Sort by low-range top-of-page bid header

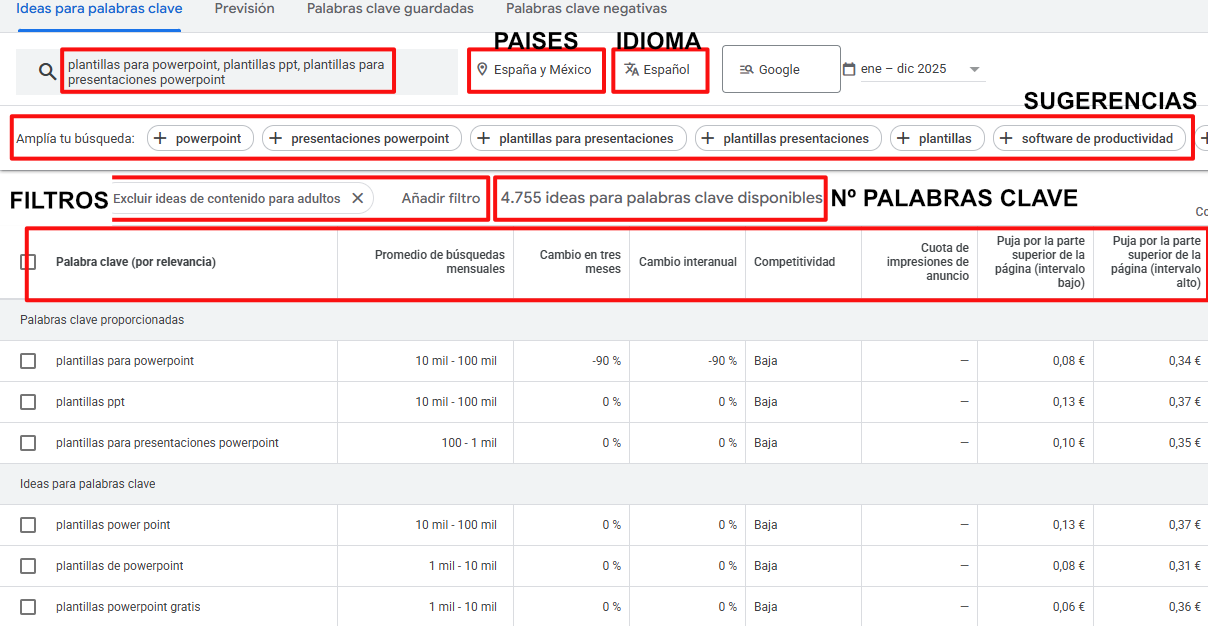coord(1041,262)
